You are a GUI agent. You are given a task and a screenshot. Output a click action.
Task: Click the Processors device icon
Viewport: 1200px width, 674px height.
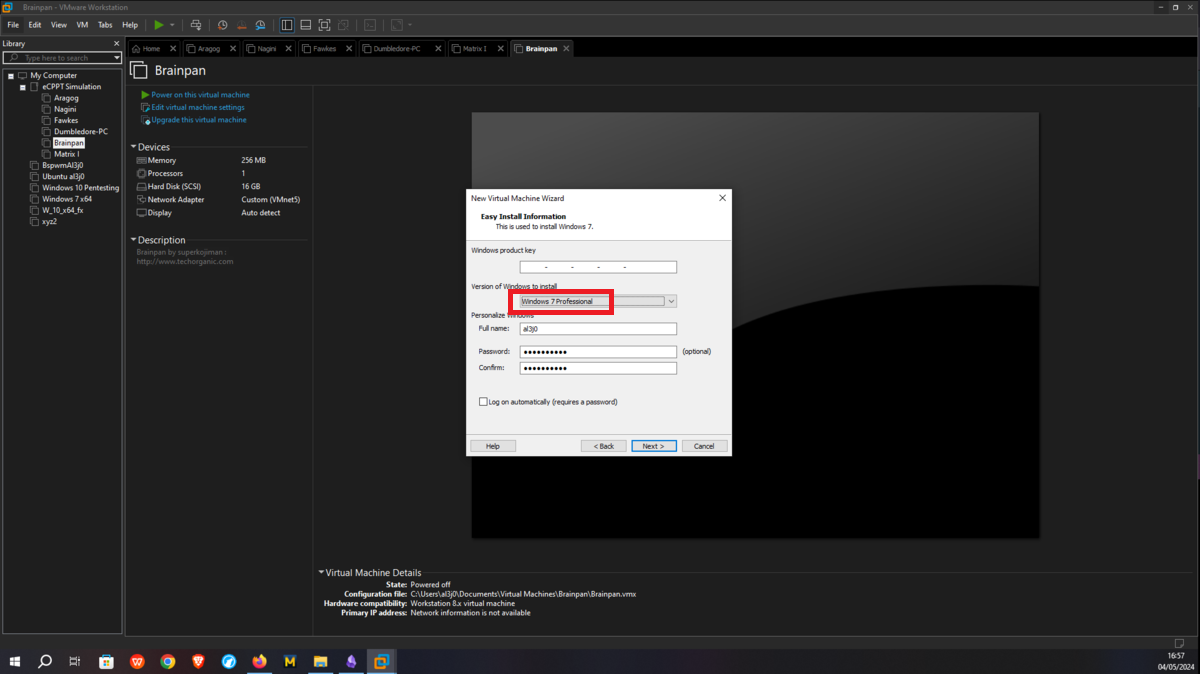pos(142,173)
